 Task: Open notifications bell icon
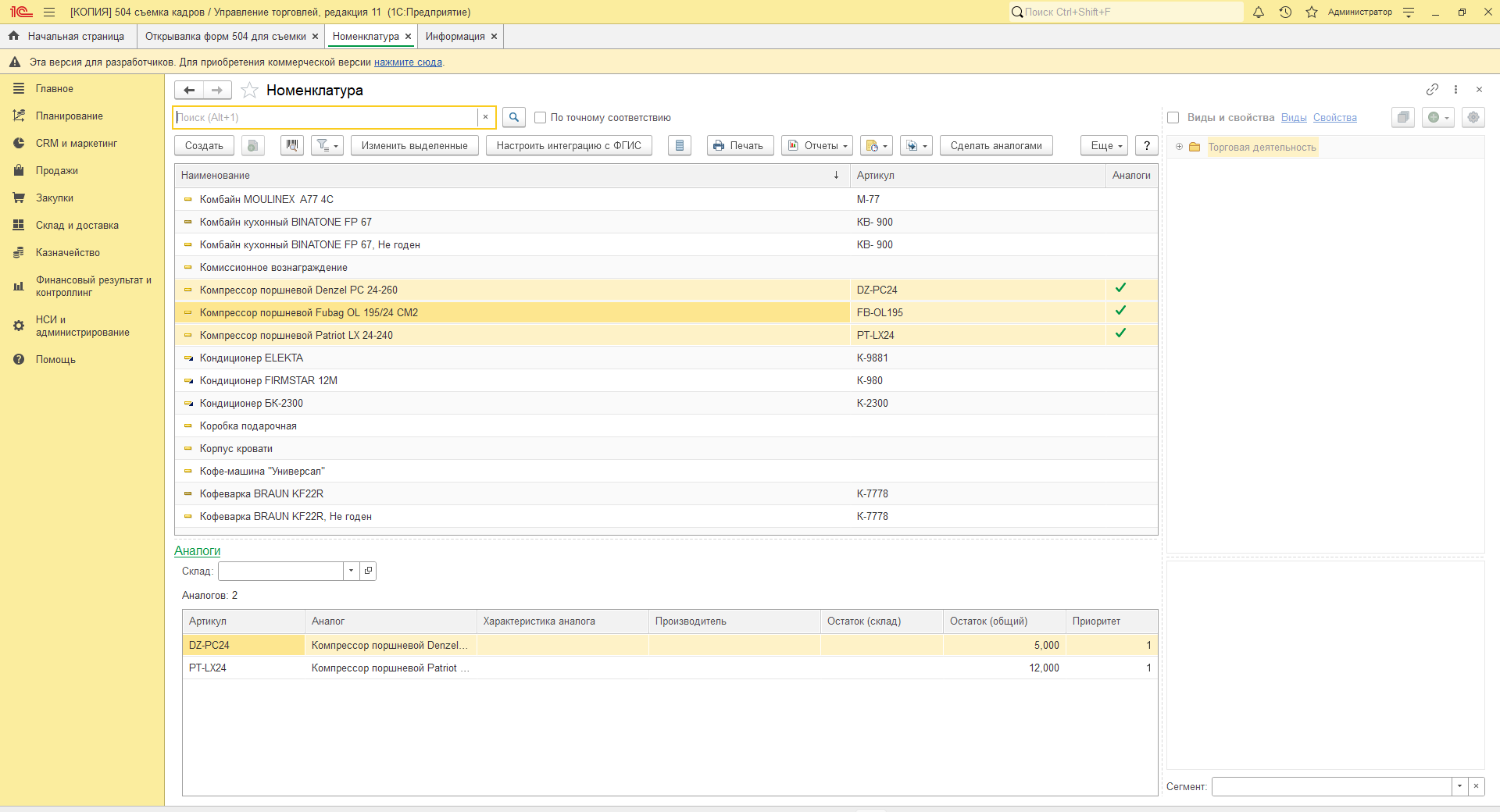[x=1259, y=12]
